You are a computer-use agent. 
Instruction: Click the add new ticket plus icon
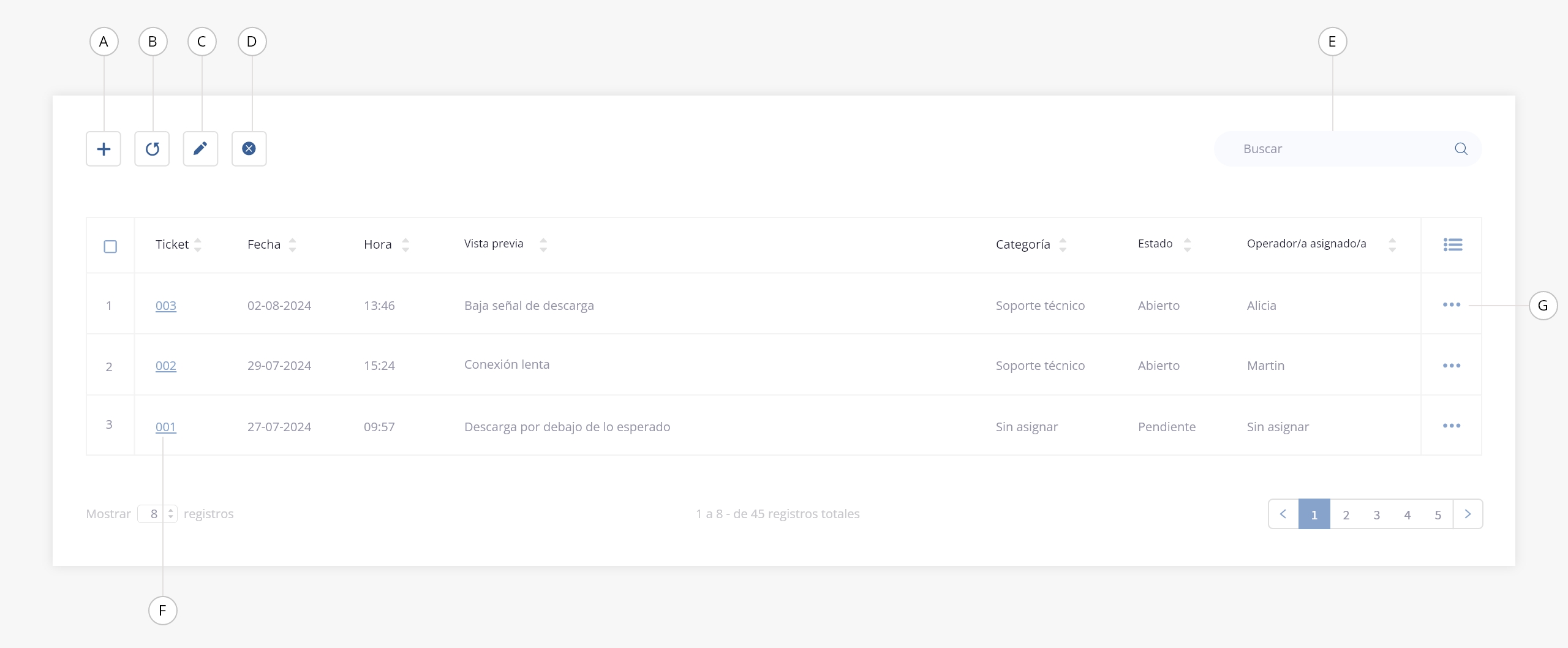(x=104, y=149)
